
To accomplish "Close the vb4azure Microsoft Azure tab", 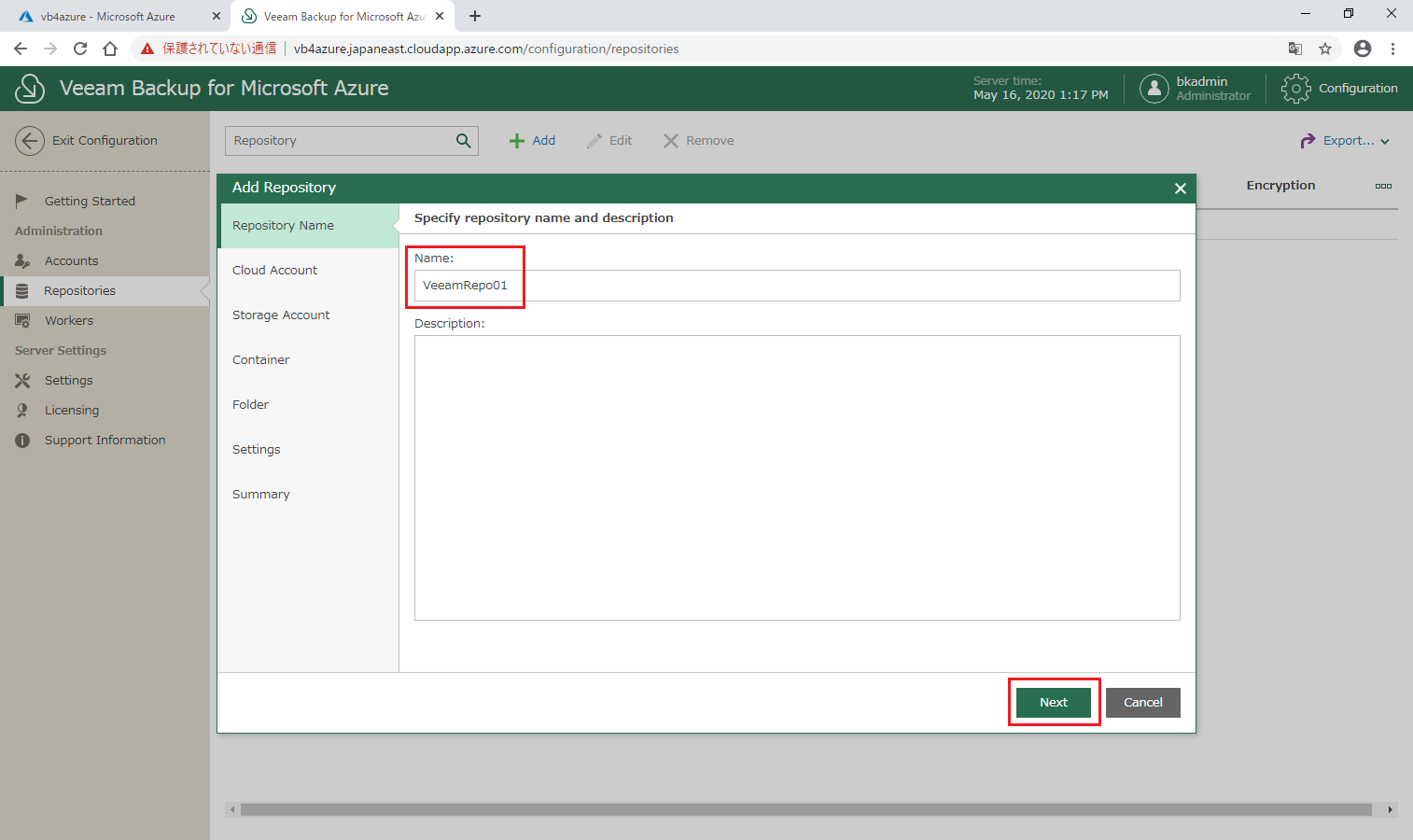I will [217, 16].
